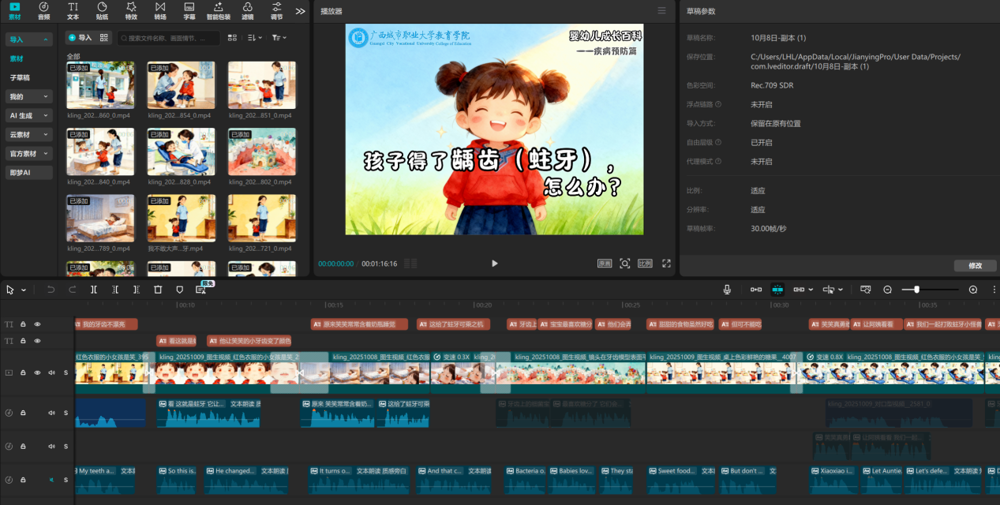Select the pointer selection tool
This screenshot has height=505, width=1000.
click(10, 289)
